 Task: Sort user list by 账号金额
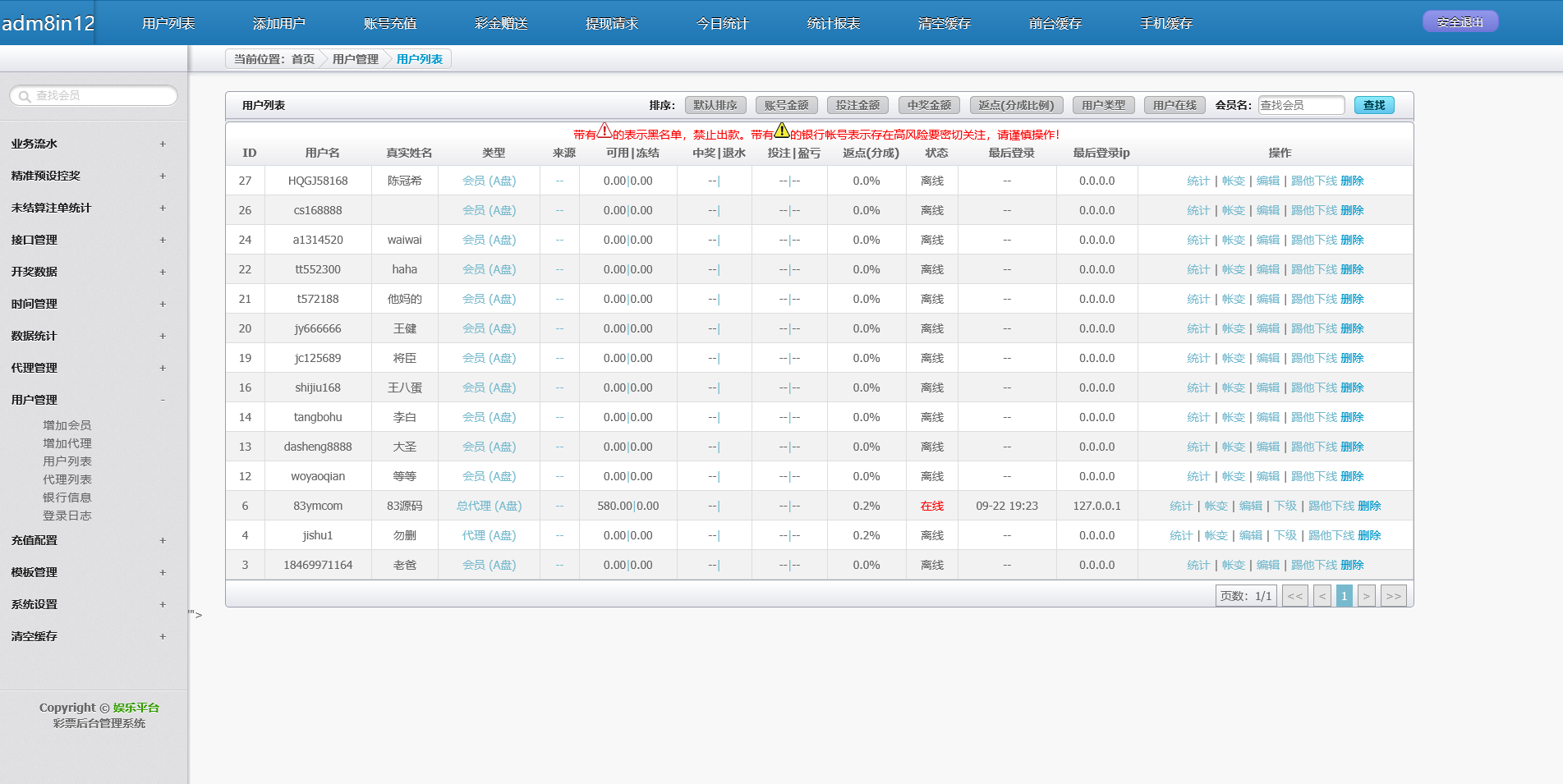(x=786, y=105)
